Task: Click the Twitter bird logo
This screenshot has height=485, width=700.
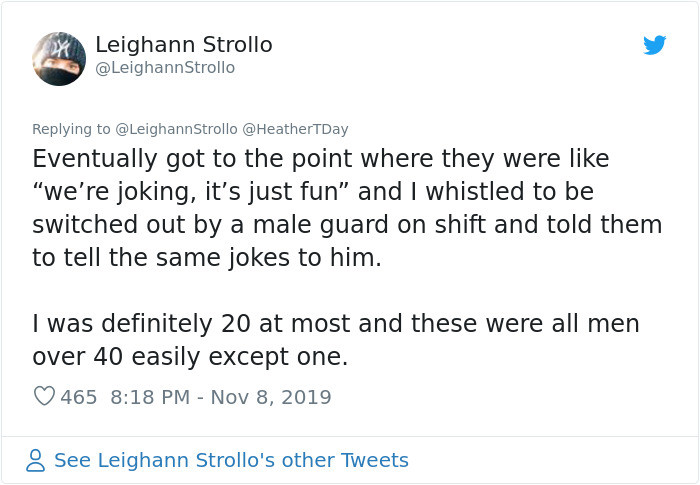Action: [655, 45]
